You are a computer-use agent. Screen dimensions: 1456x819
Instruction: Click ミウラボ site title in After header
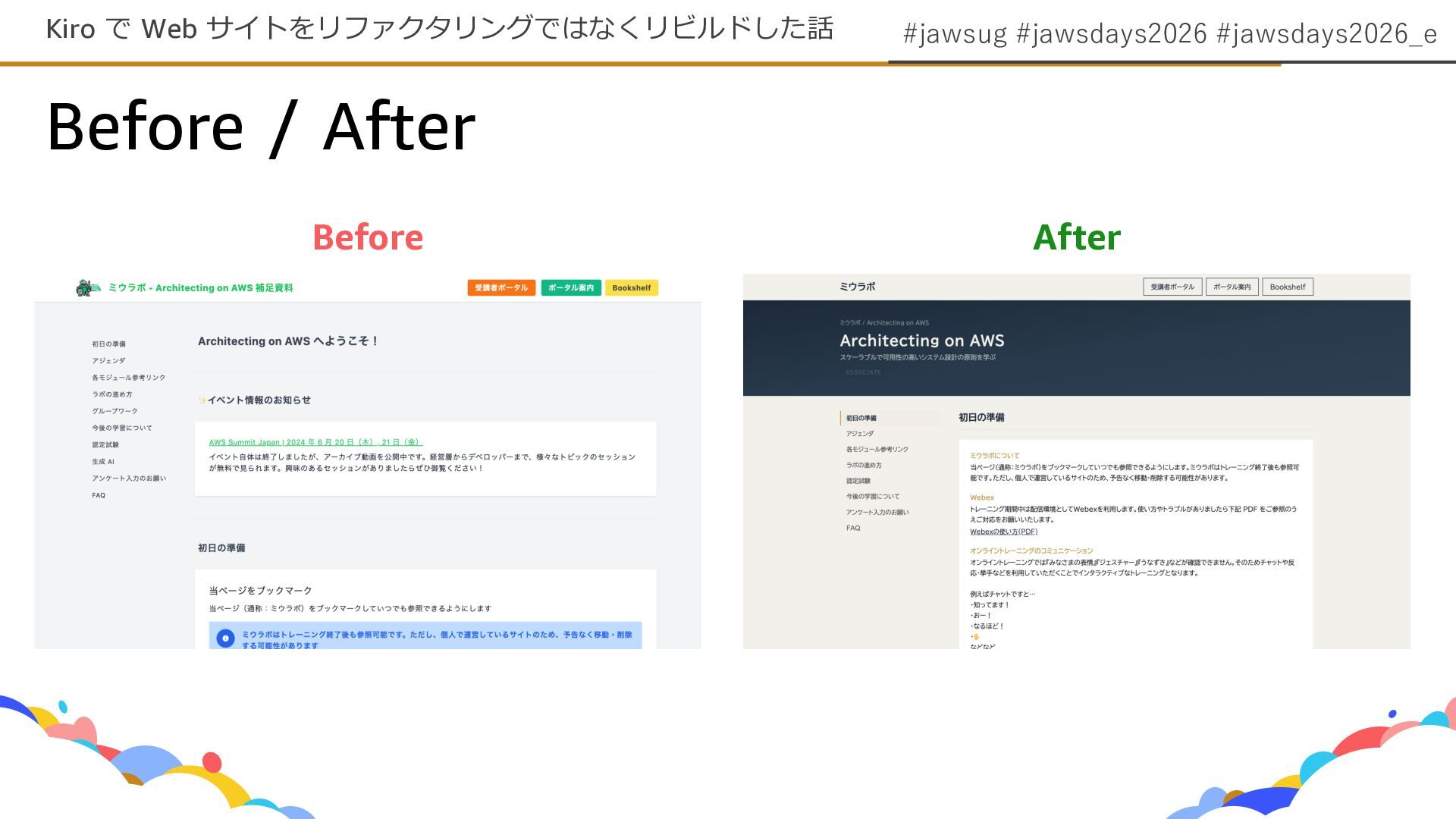857,287
